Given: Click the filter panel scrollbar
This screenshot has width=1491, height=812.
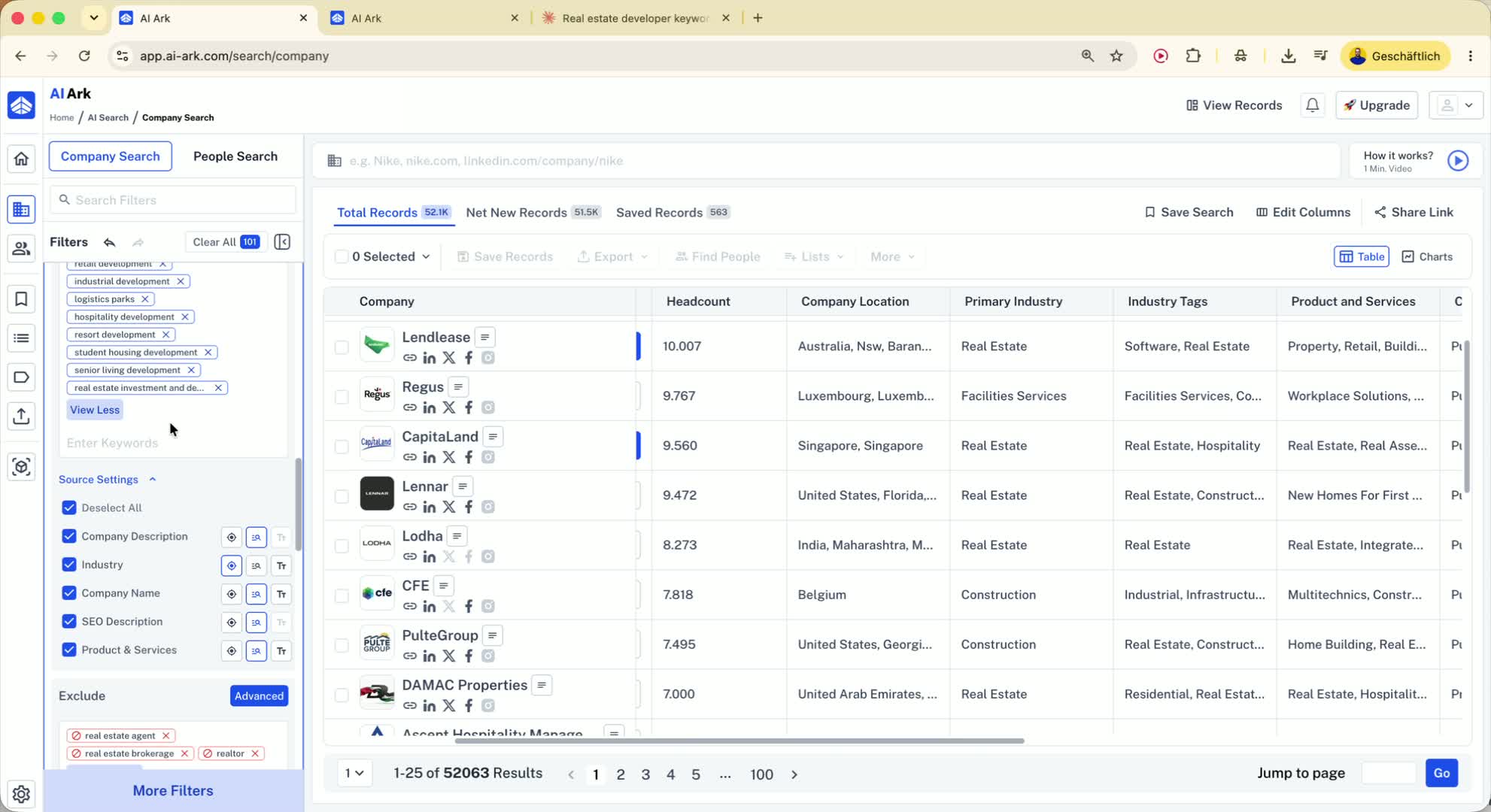Looking at the screenshot, I should (x=298, y=504).
